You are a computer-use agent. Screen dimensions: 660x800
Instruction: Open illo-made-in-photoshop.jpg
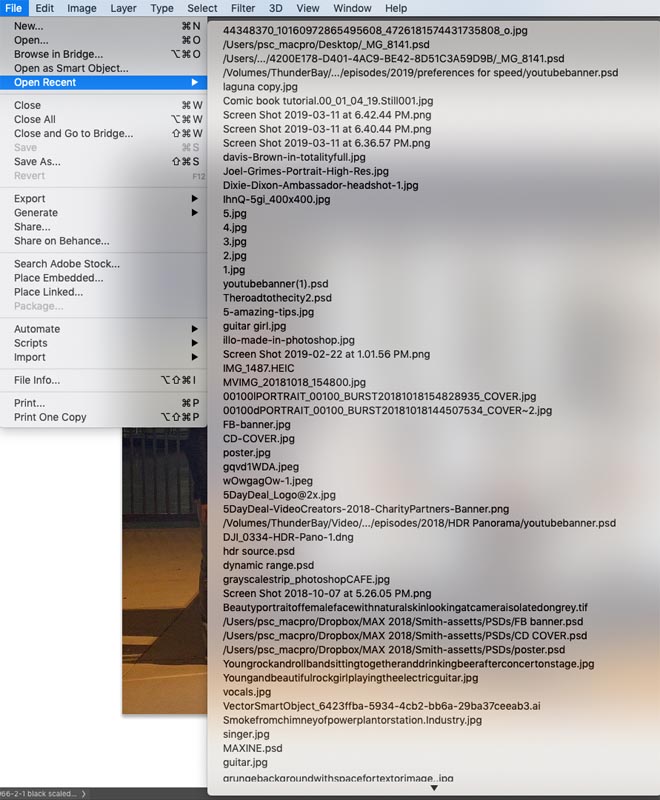(x=289, y=340)
